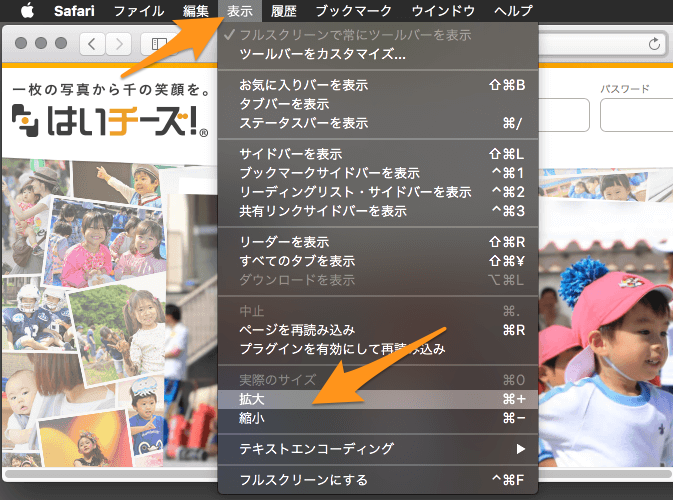
Task: Toggle the sidebar button in Safari toolbar
Action: point(159,44)
